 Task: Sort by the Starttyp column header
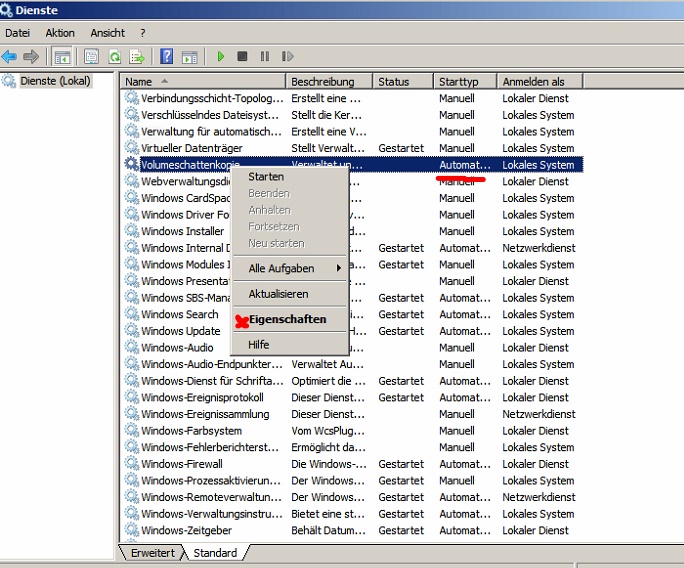pos(465,82)
